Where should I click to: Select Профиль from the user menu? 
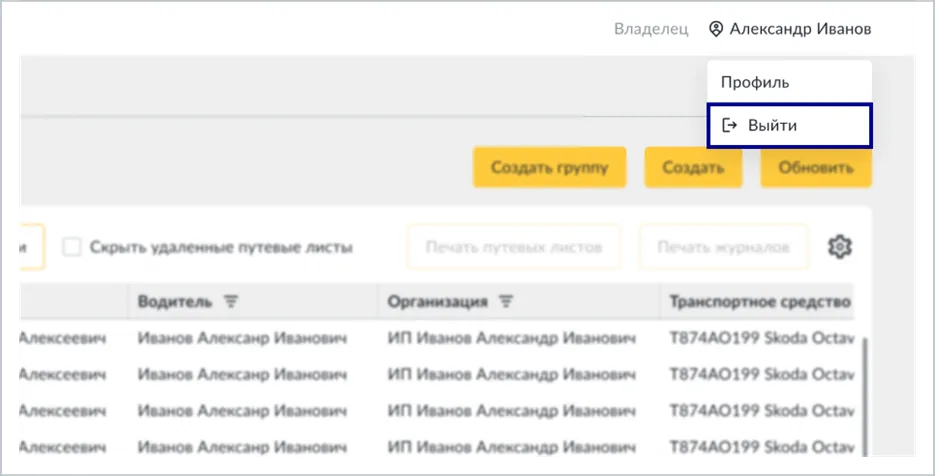tap(790, 82)
